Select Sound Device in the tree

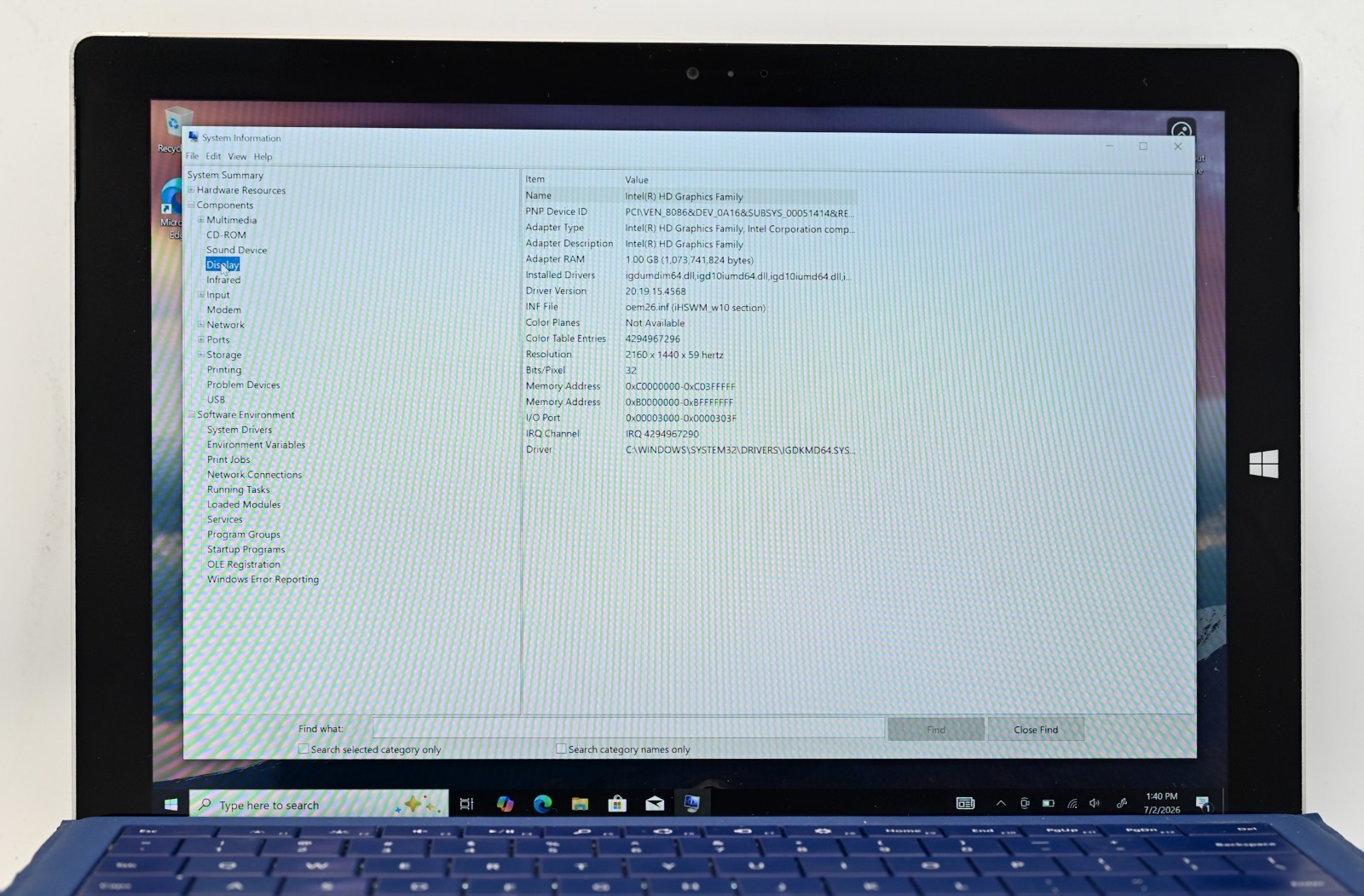pos(236,250)
